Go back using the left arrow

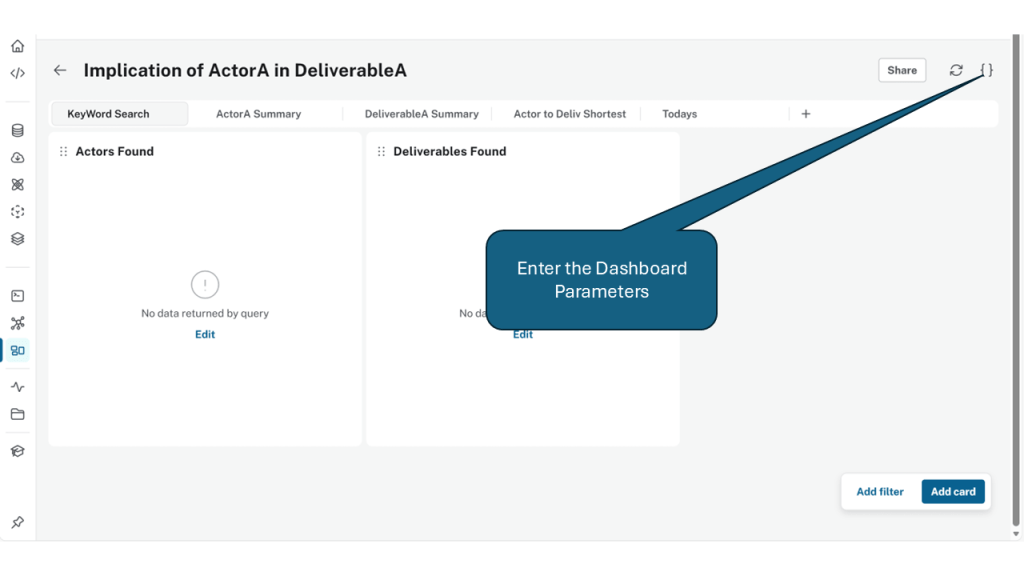[60, 71]
